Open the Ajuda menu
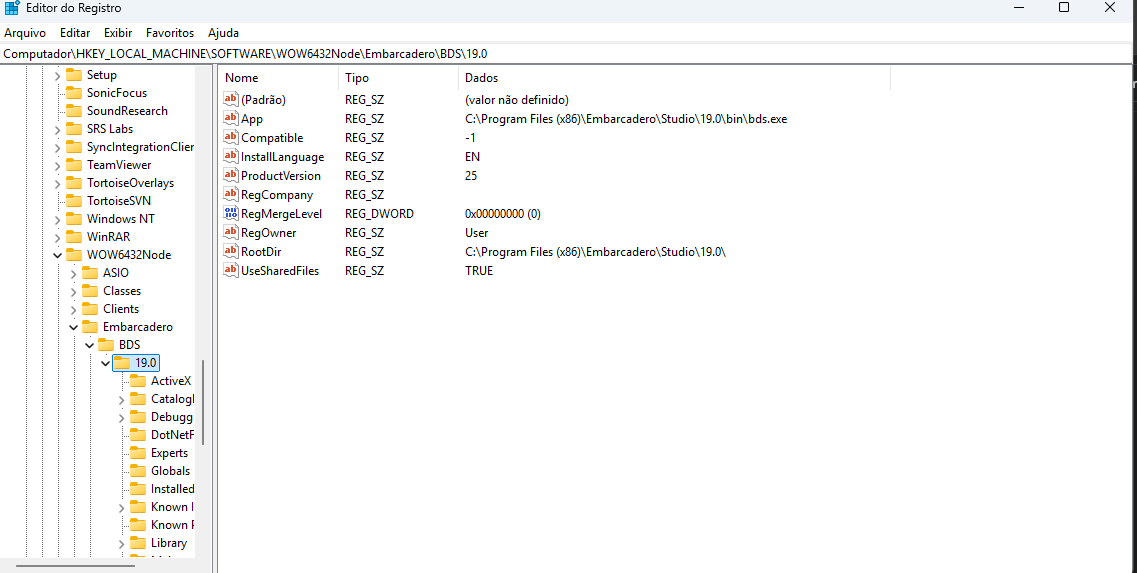This screenshot has width=1137, height=573. (223, 33)
